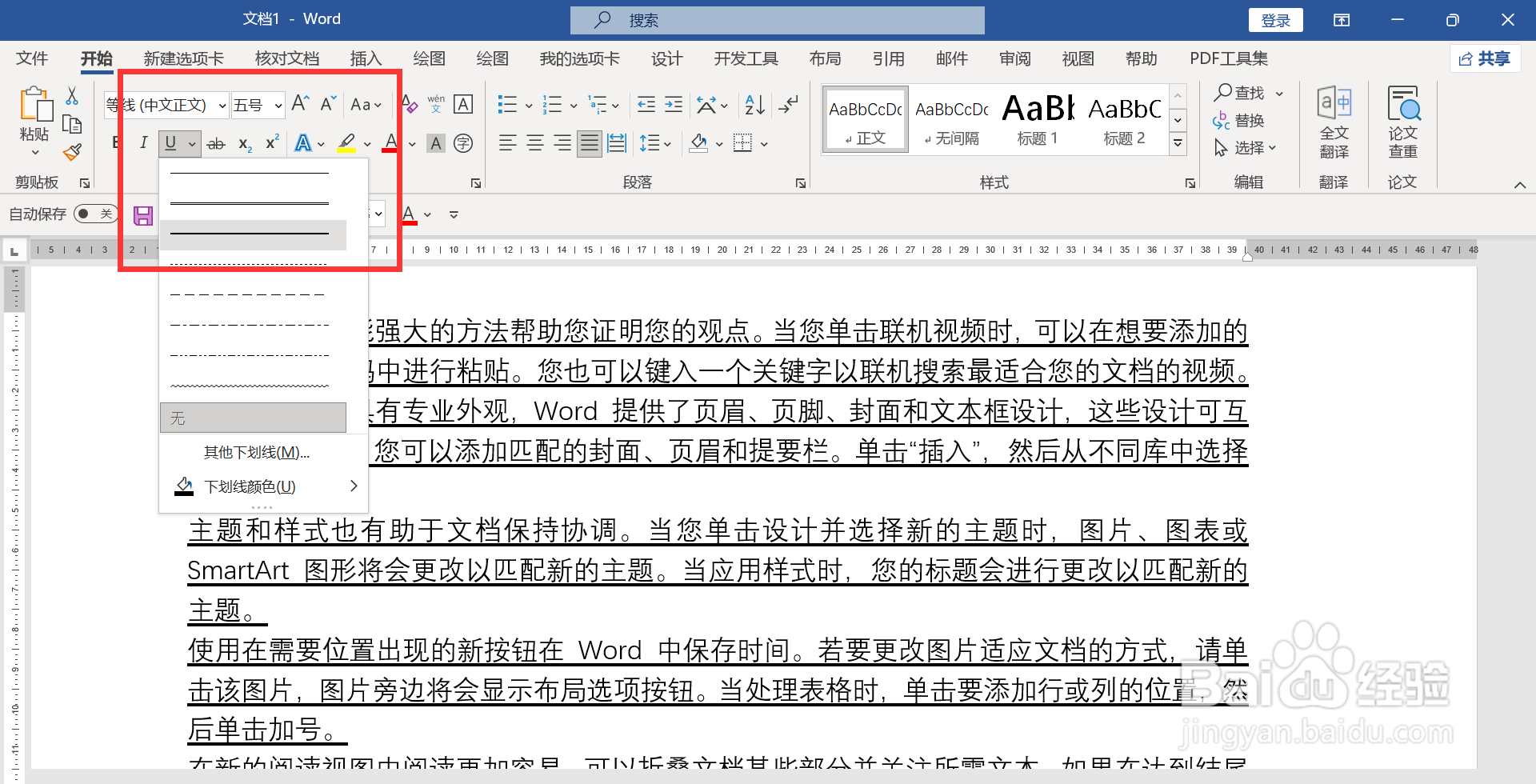Open the enclosed character tool

[x=463, y=143]
